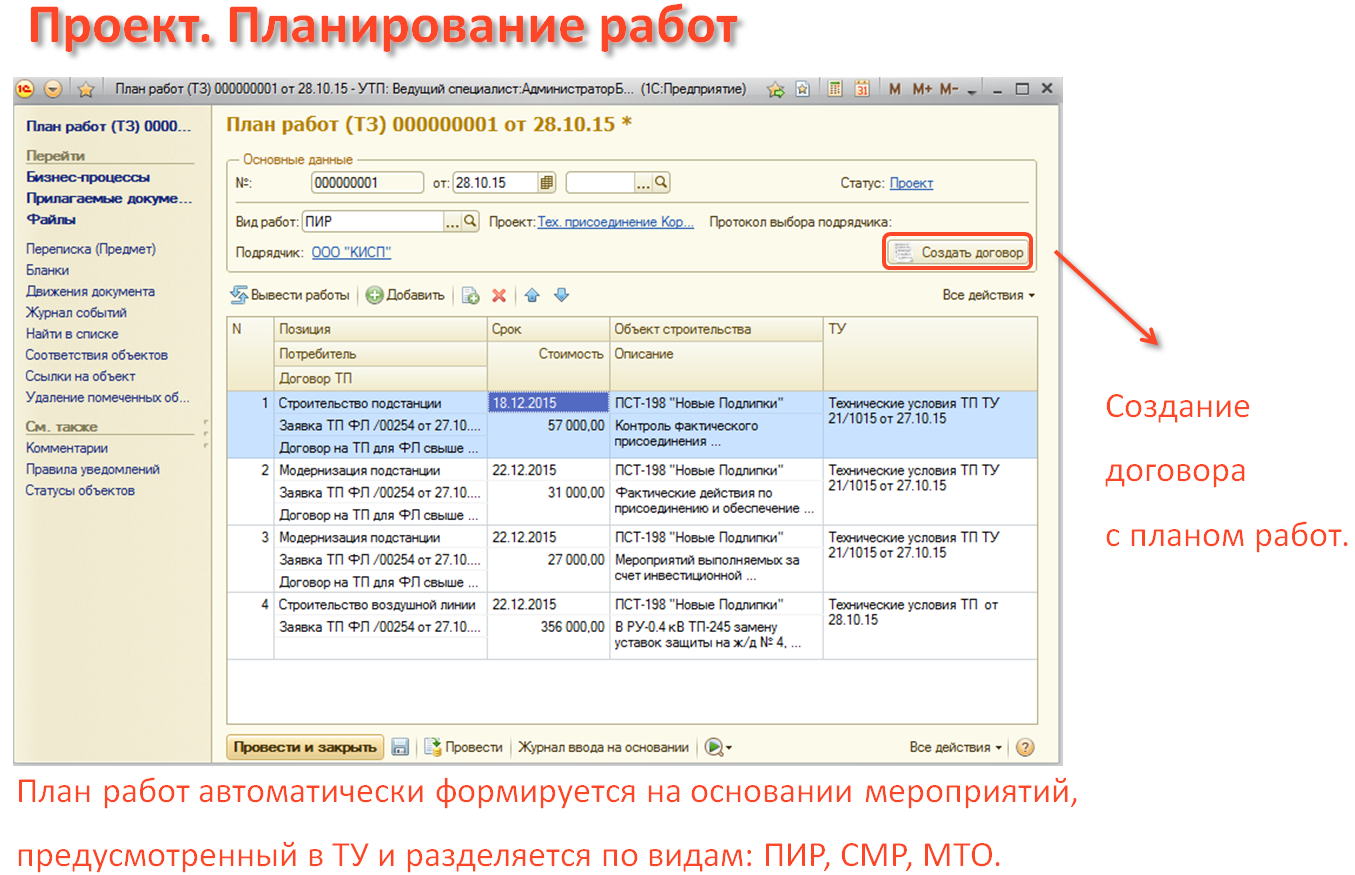Go to Журнал событий in sidebar
The width and height of the screenshot is (1355, 875).
pyautogui.click(x=76, y=313)
